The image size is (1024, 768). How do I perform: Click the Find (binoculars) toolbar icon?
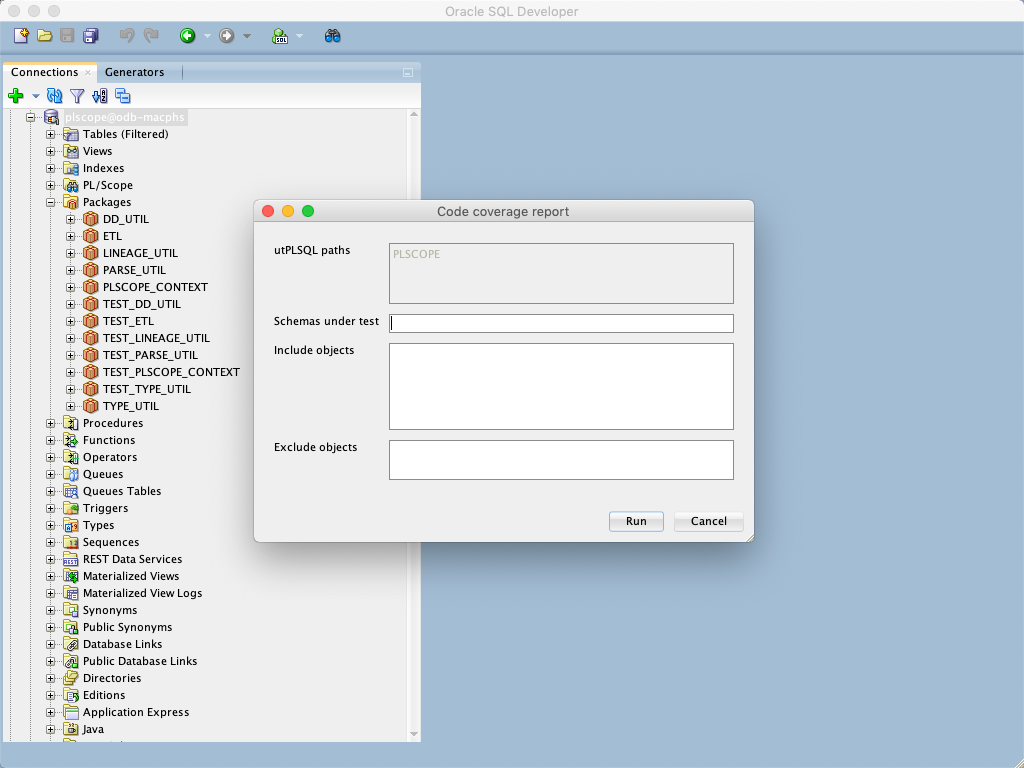click(332, 35)
